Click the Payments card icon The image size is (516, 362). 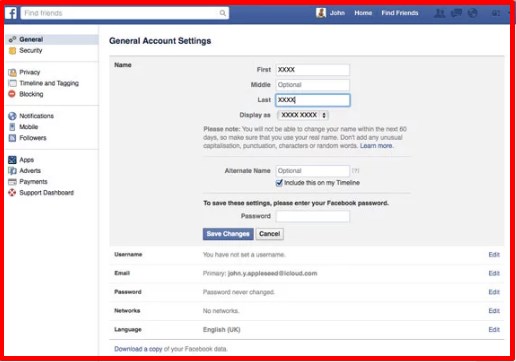click(12, 182)
